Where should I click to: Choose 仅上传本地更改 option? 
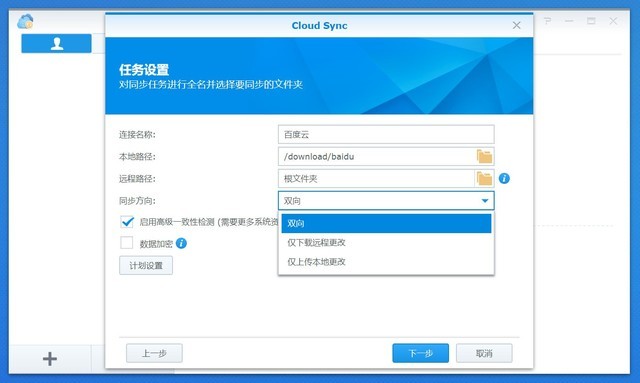(386, 262)
